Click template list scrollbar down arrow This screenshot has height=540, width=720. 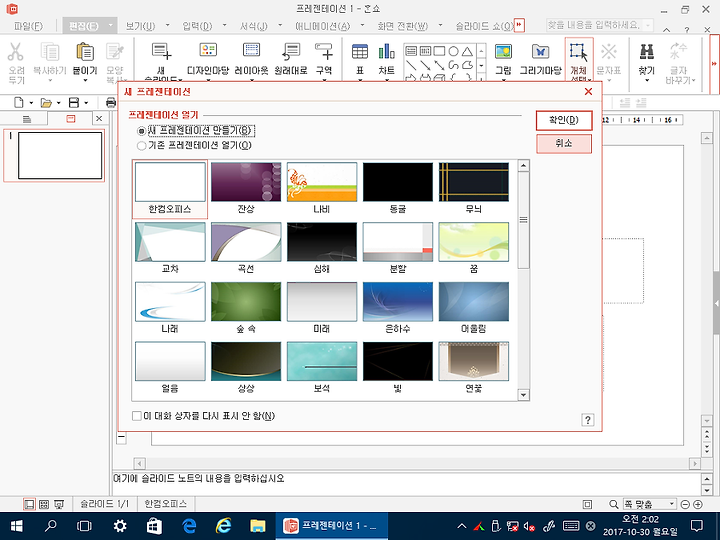tap(523, 394)
